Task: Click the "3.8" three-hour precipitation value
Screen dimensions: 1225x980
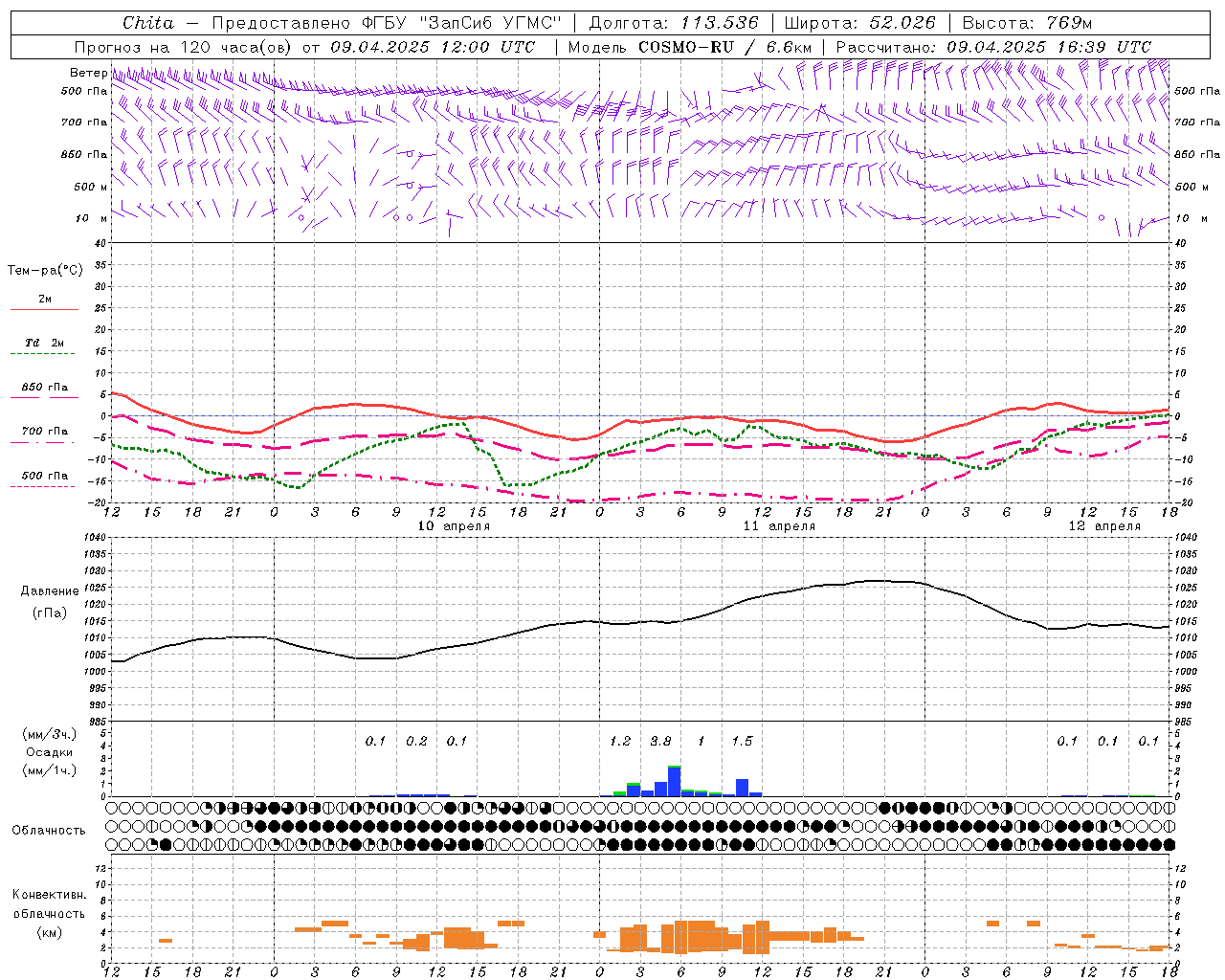Action: (x=660, y=741)
